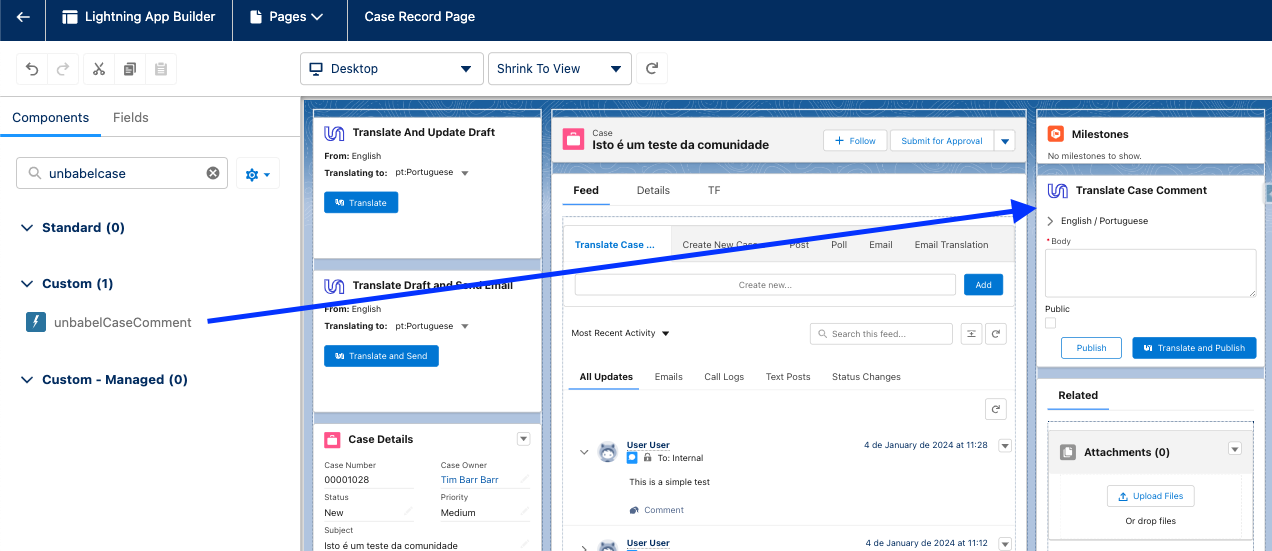Open the Case Details card menu arrow

click(523, 439)
